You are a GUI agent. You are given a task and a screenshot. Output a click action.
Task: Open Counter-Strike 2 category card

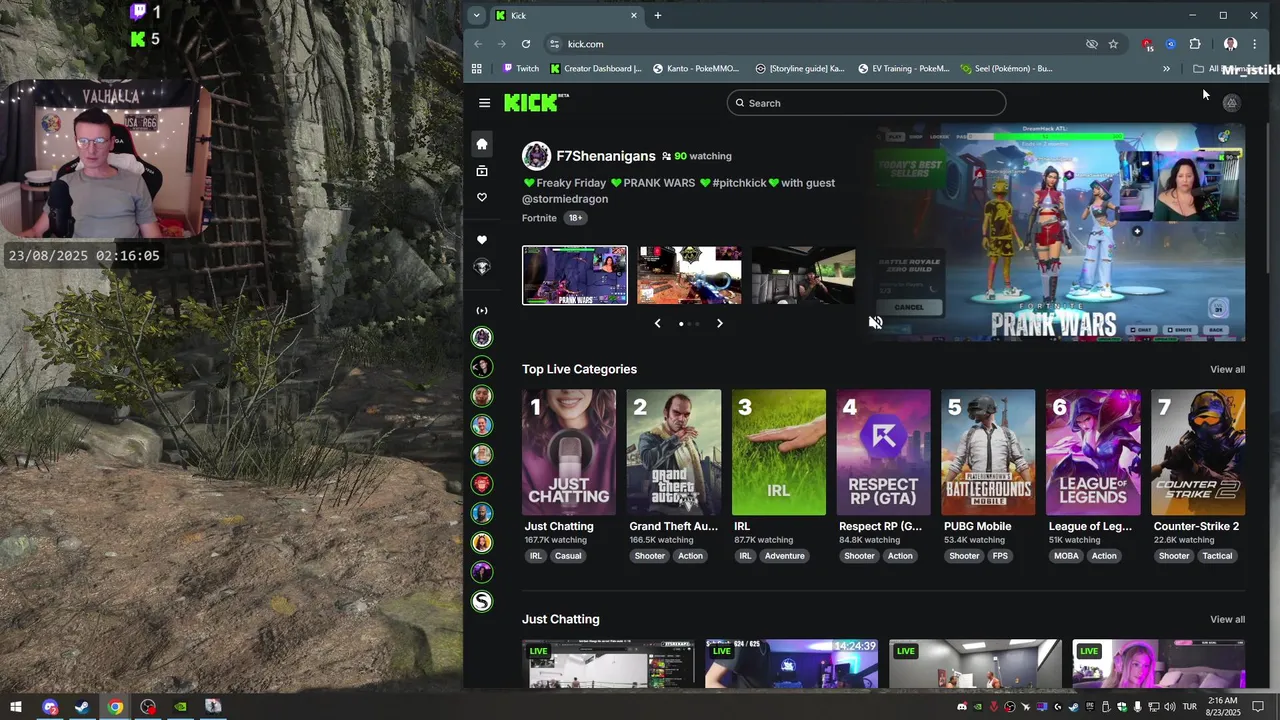1198,452
